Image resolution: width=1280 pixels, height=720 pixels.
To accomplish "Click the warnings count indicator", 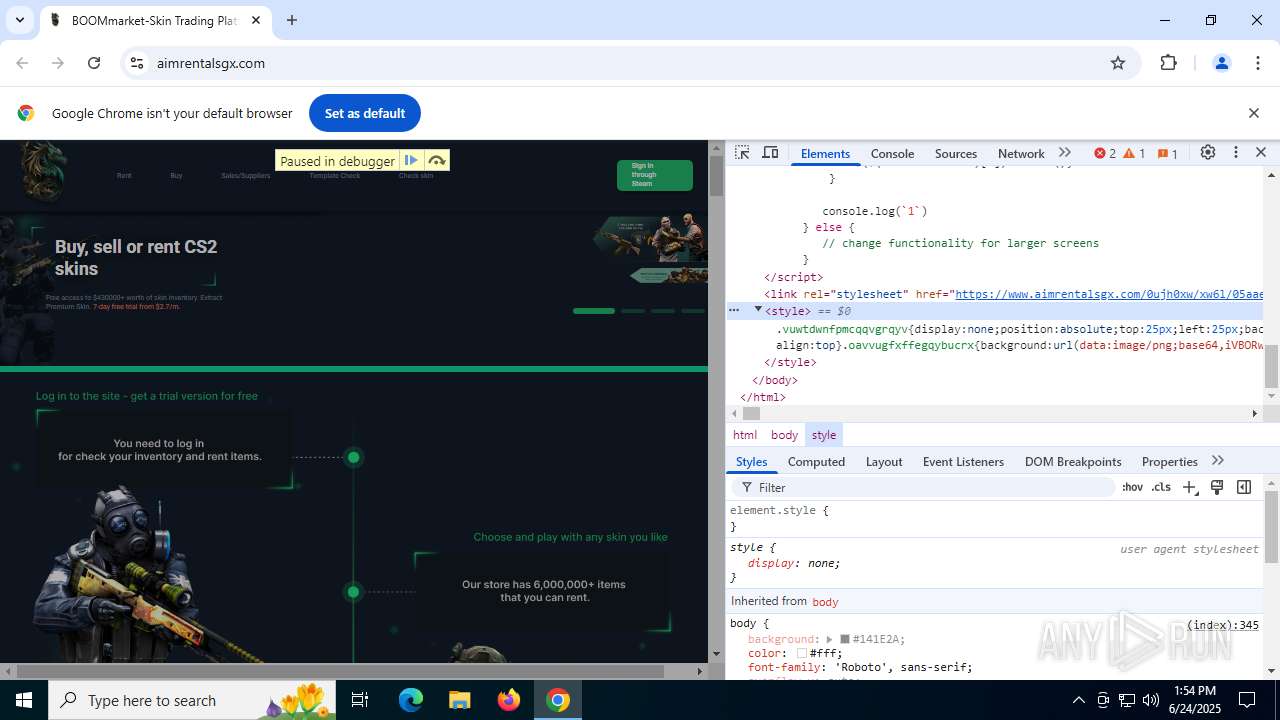I will point(1135,153).
